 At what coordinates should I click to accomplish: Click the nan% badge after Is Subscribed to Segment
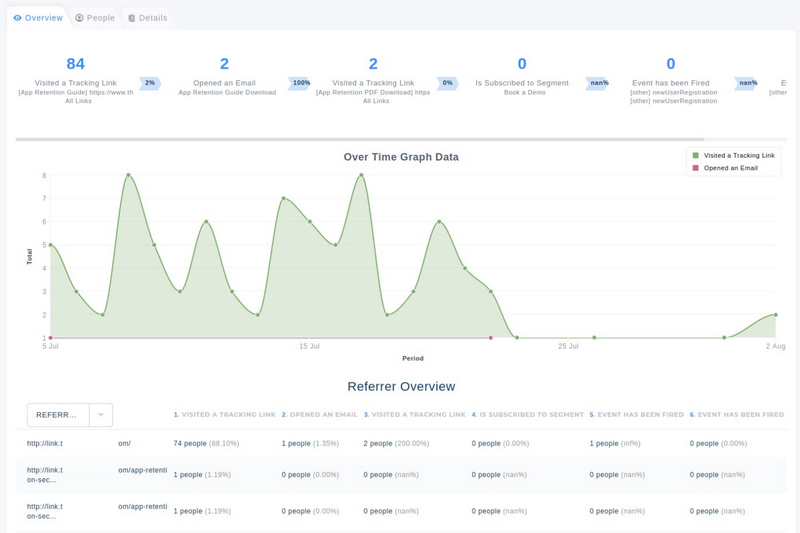[x=597, y=83]
